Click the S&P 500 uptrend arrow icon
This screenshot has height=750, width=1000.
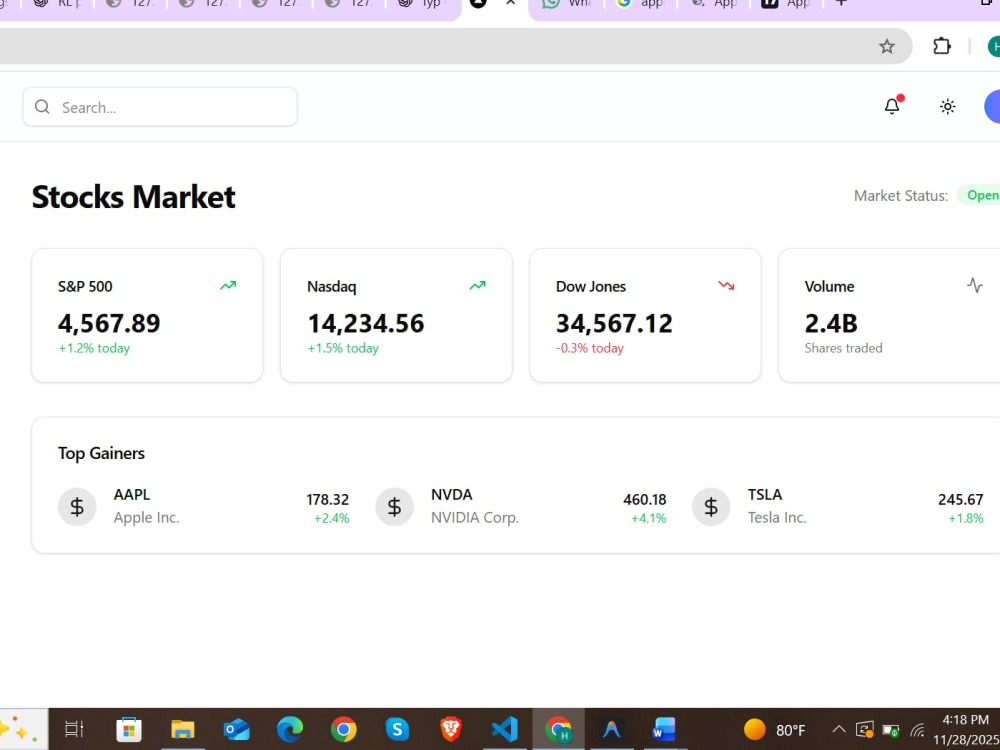point(228,286)
